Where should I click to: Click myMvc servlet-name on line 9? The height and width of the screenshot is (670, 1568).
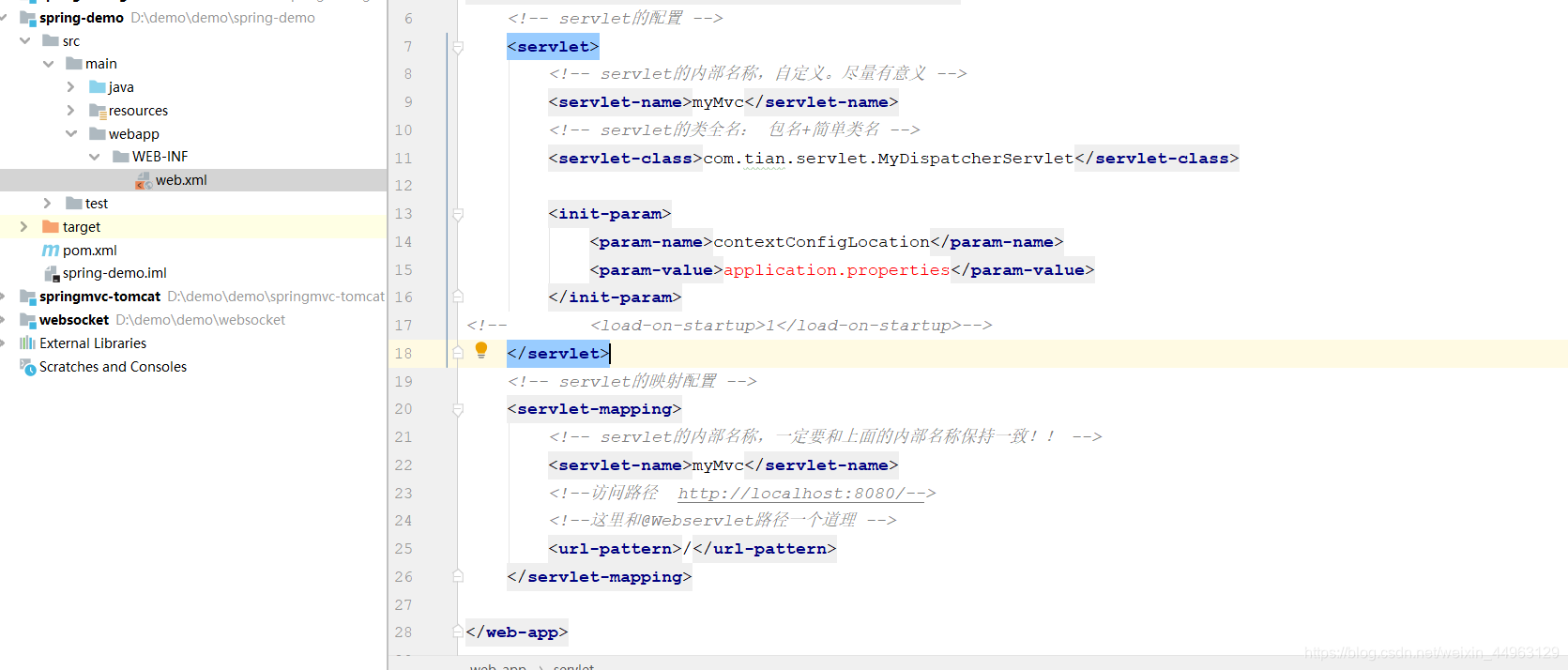(x=719, y=102)
